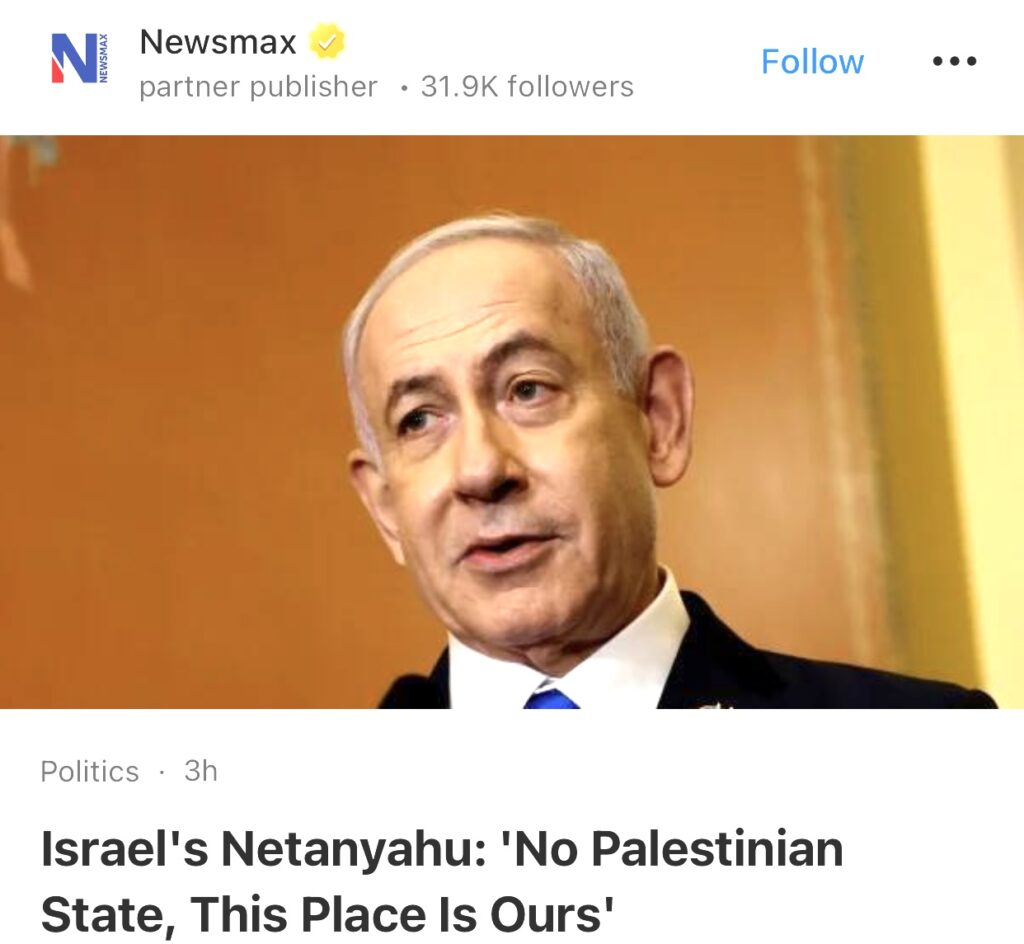Click headline line 'State, This Place Is Ours'

tap(327, 915)
